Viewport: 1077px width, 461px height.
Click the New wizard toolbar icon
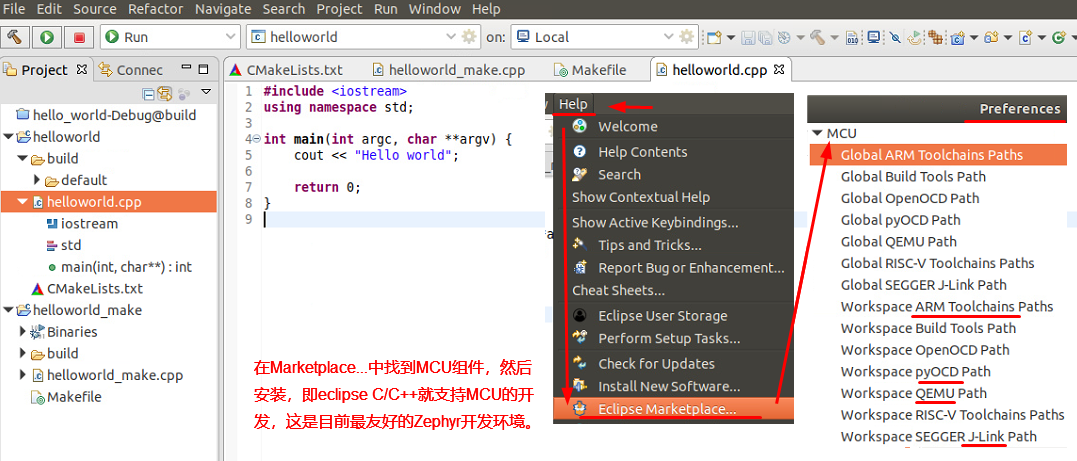(714, 37)
